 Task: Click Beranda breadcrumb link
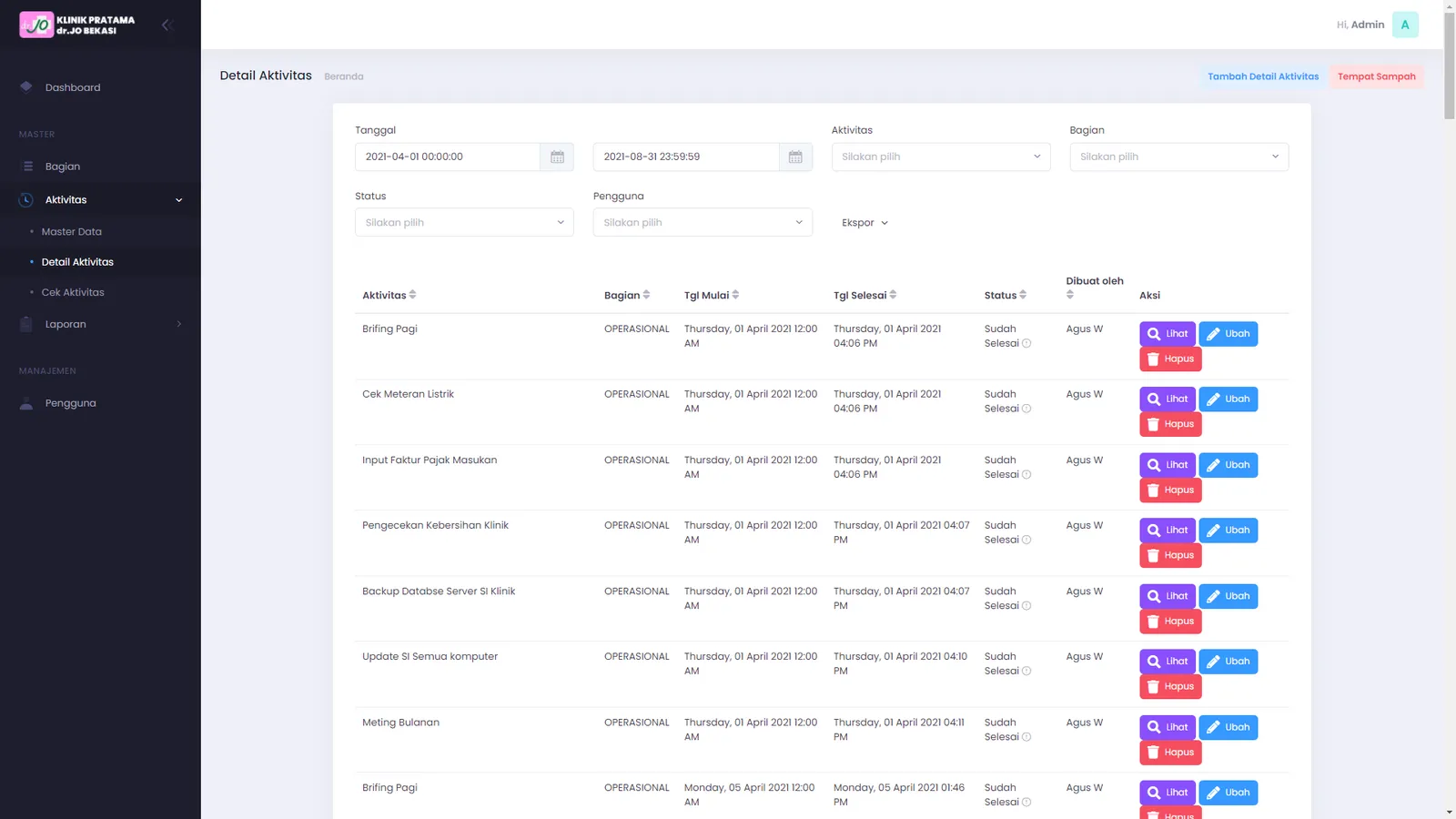(x=344, y=76)
